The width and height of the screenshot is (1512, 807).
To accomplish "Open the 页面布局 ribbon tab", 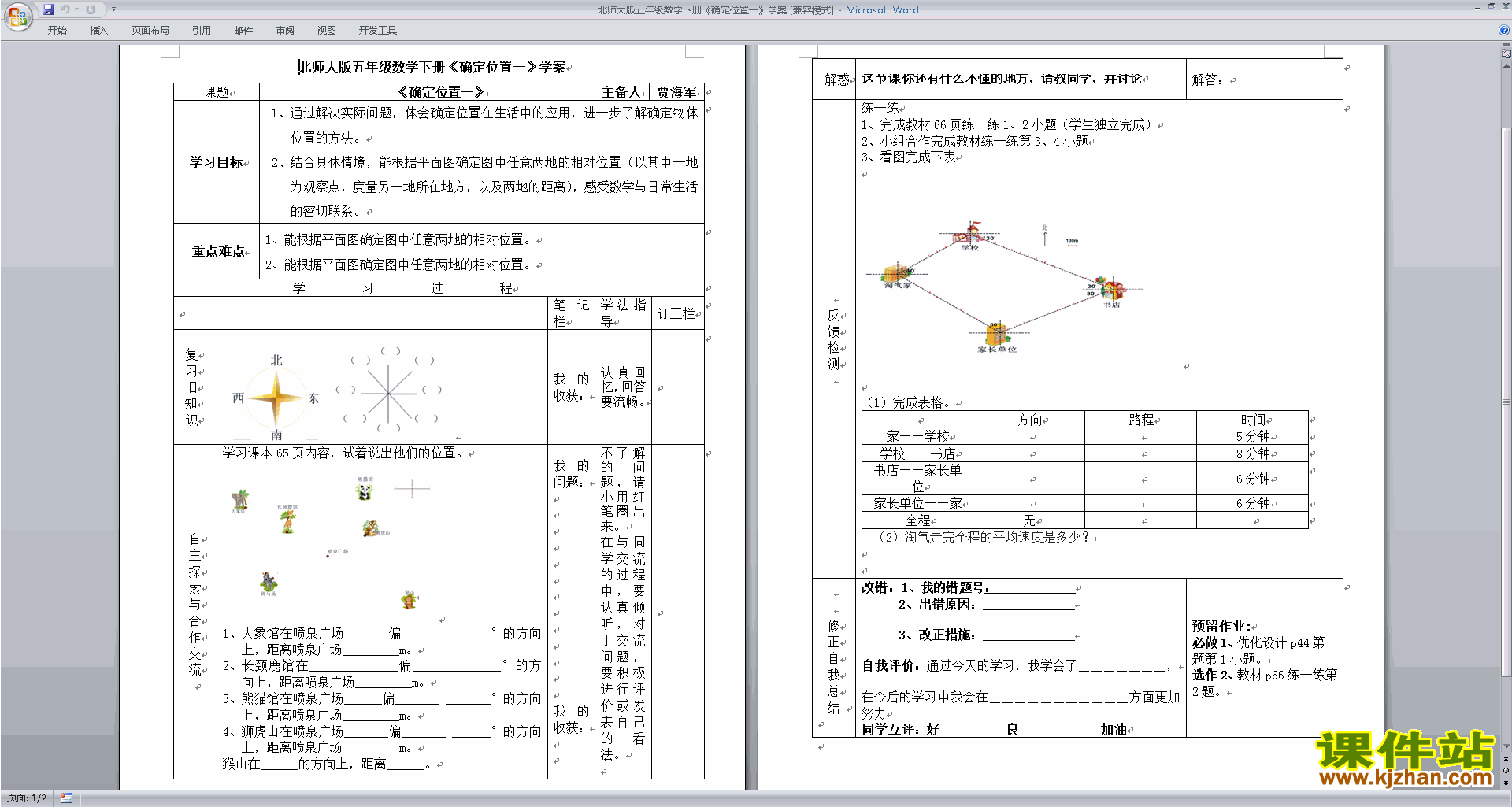I will [x=150, y=31].
